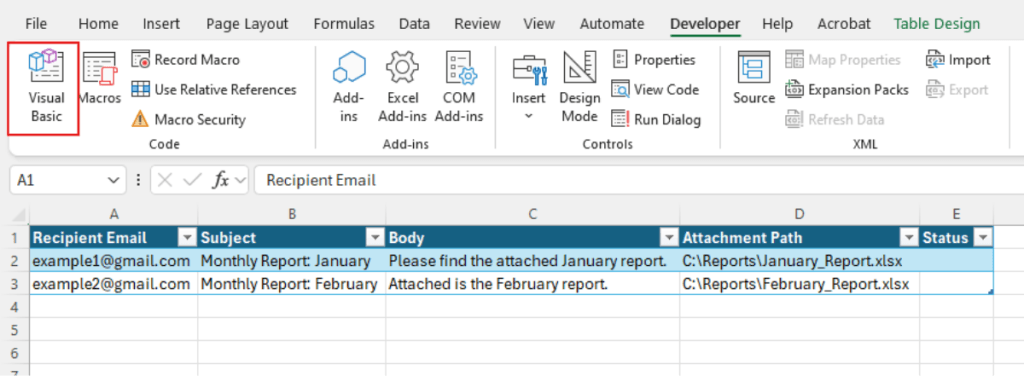This screenshot has width=1024, height=376.
Task: Switch to the Formulas tab
Action: 344,24
